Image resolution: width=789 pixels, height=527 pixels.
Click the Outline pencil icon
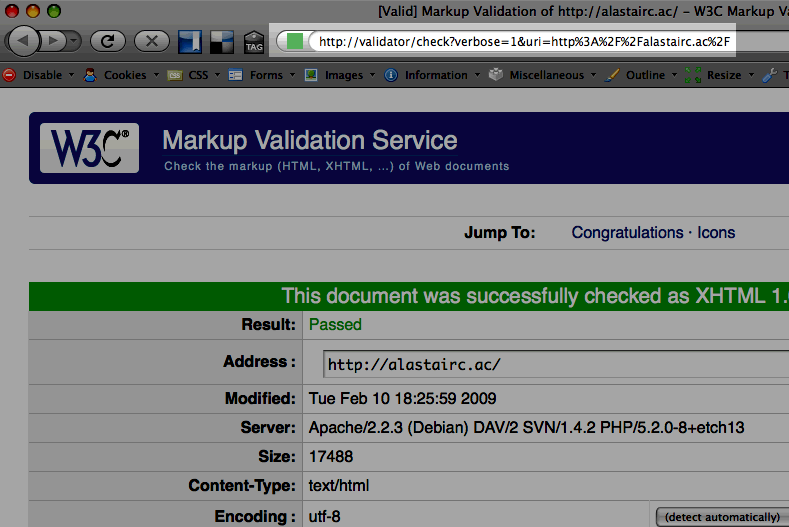(612, 75)
